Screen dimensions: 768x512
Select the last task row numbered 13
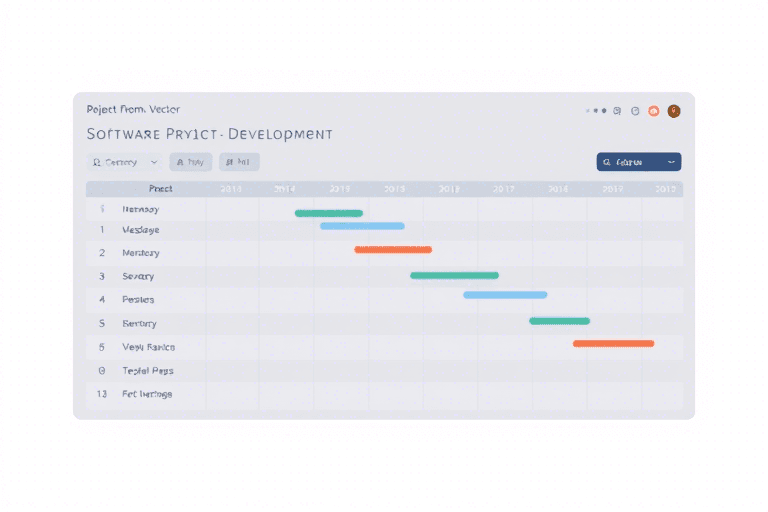146,394
